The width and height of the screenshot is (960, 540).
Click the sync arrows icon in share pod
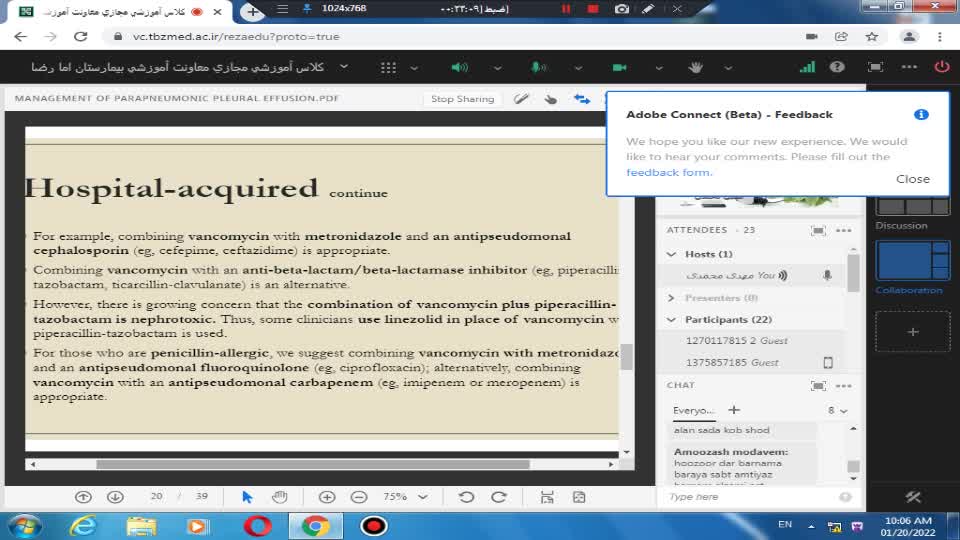[x=581, y=99]
